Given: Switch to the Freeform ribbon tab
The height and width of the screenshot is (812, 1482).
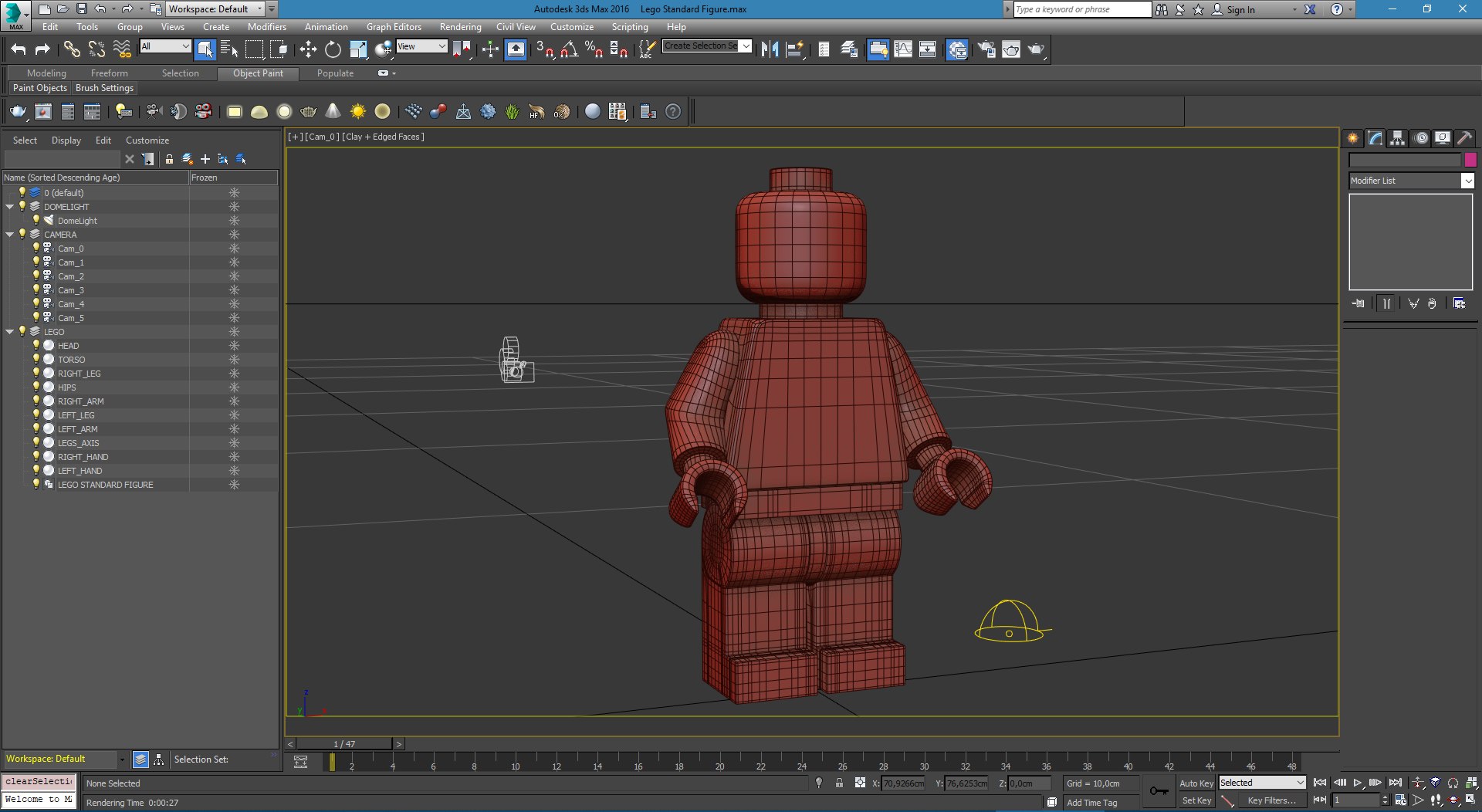Looking at the screenshot, I should [x=110, y=73].
